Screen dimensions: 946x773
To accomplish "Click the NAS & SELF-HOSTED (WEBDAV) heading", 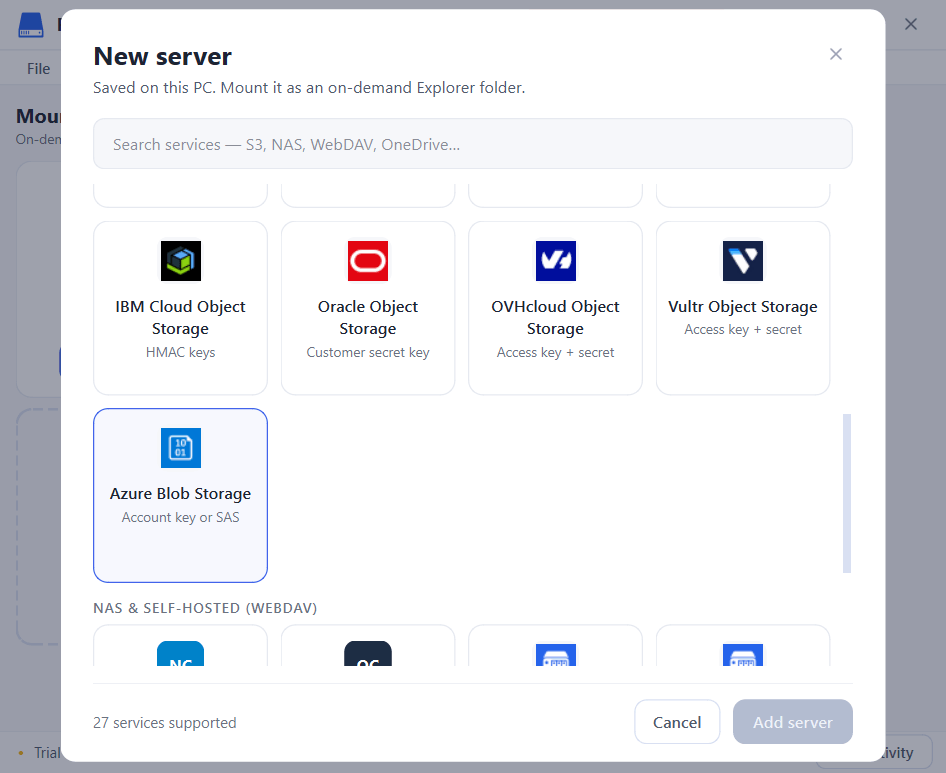I will [205, 608].
